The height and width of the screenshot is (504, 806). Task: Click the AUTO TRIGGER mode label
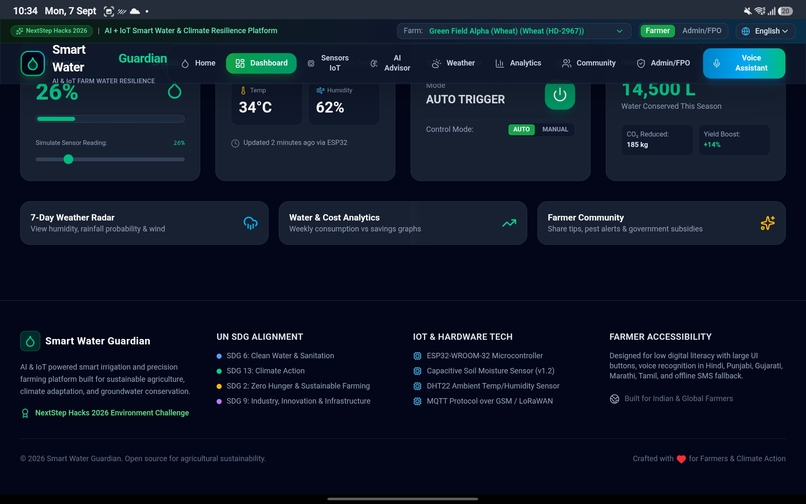[x=465, y=100]
